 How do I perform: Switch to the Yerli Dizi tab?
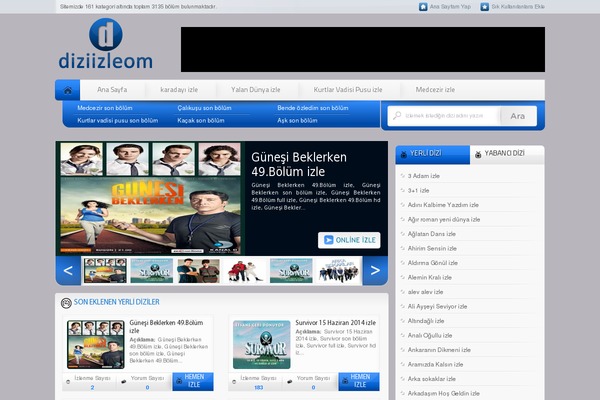tap(432, 155)
